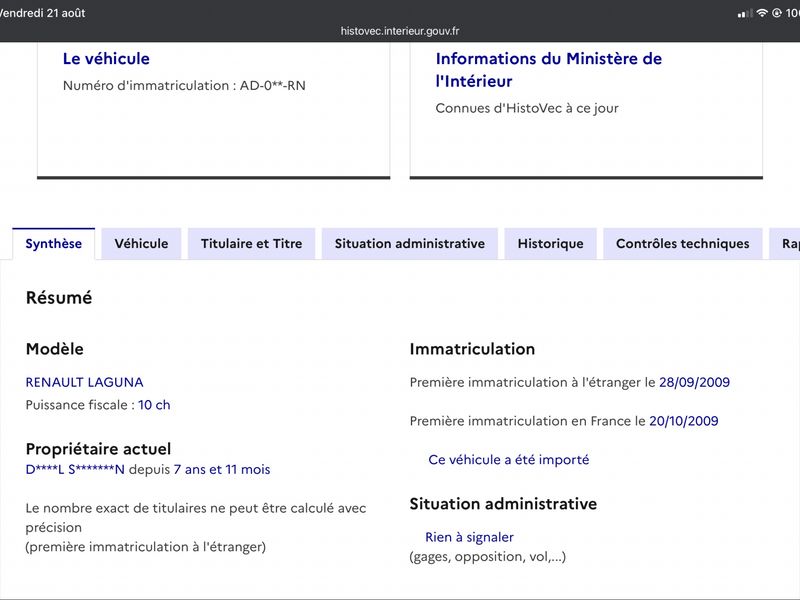The width and height of the screenshot is (800, 600).
Task: Tap the cellular signal bars icon
Action: 745,14
